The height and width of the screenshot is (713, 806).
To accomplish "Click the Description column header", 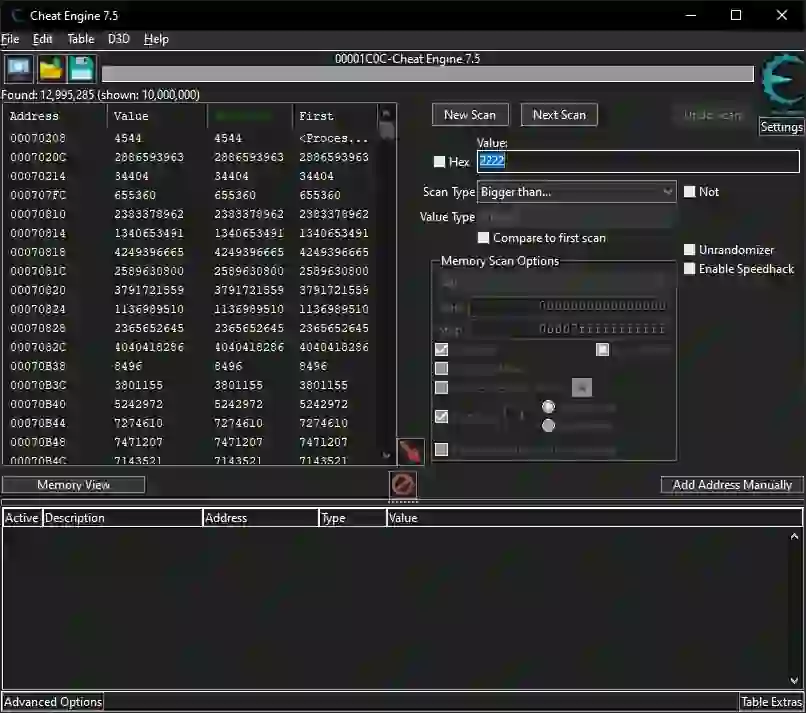I will click(122, 518).
